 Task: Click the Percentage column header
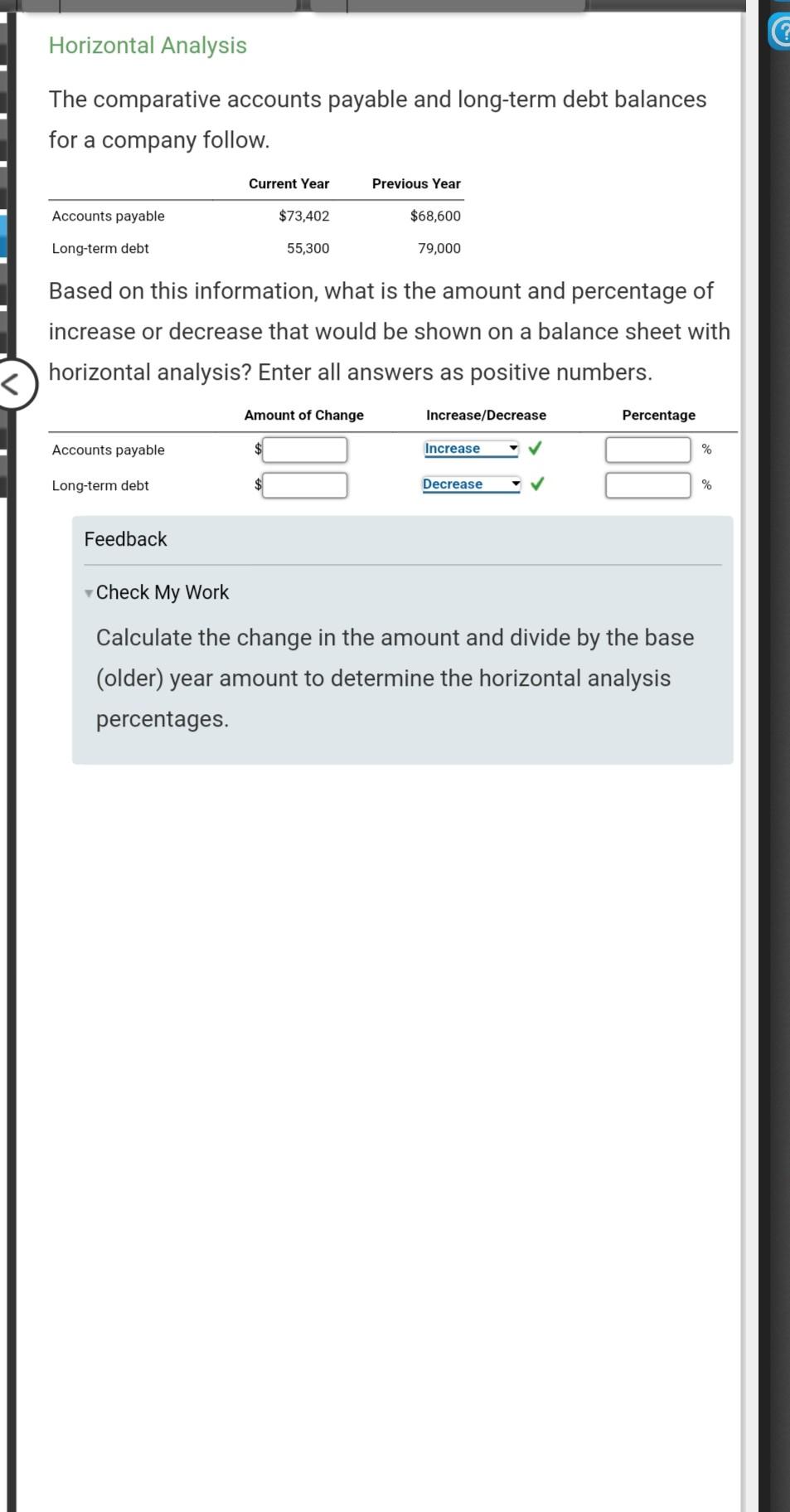[659, 415]
